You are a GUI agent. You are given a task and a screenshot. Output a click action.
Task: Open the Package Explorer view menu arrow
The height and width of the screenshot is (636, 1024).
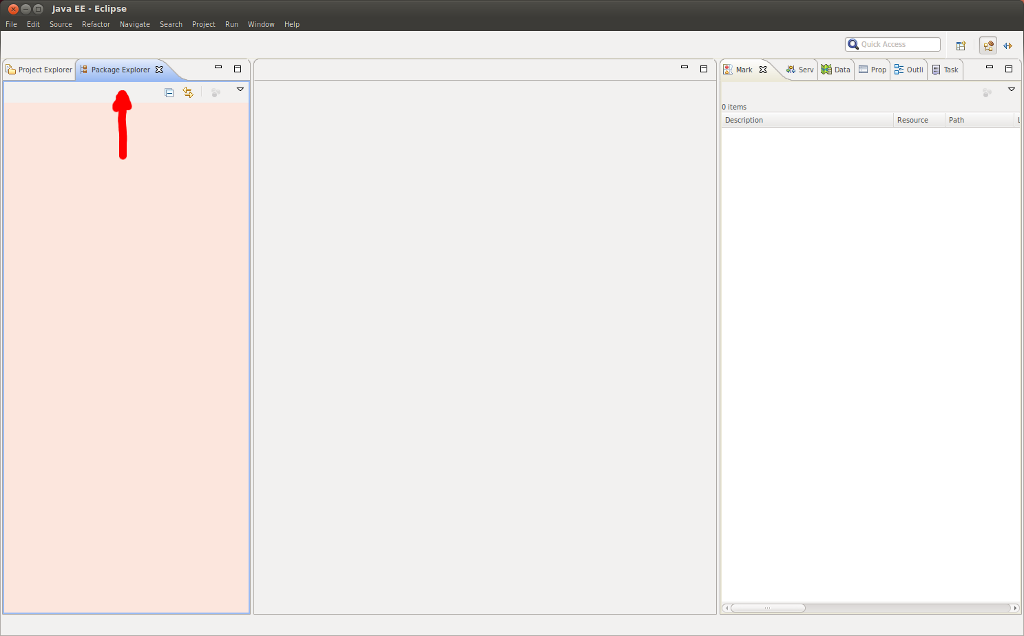click(240, 90)
